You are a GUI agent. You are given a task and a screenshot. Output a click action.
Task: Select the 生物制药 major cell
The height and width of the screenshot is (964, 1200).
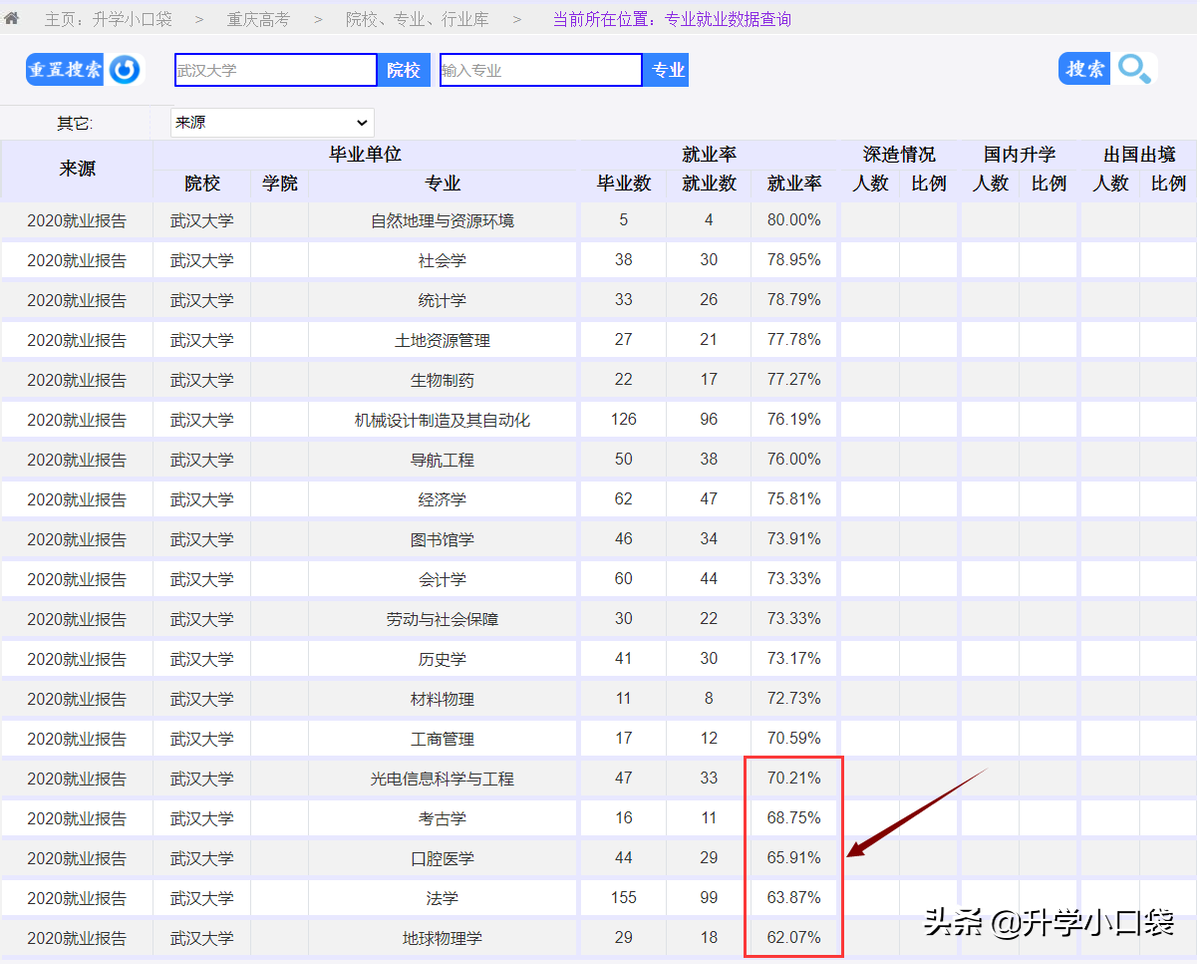point(443,380)
